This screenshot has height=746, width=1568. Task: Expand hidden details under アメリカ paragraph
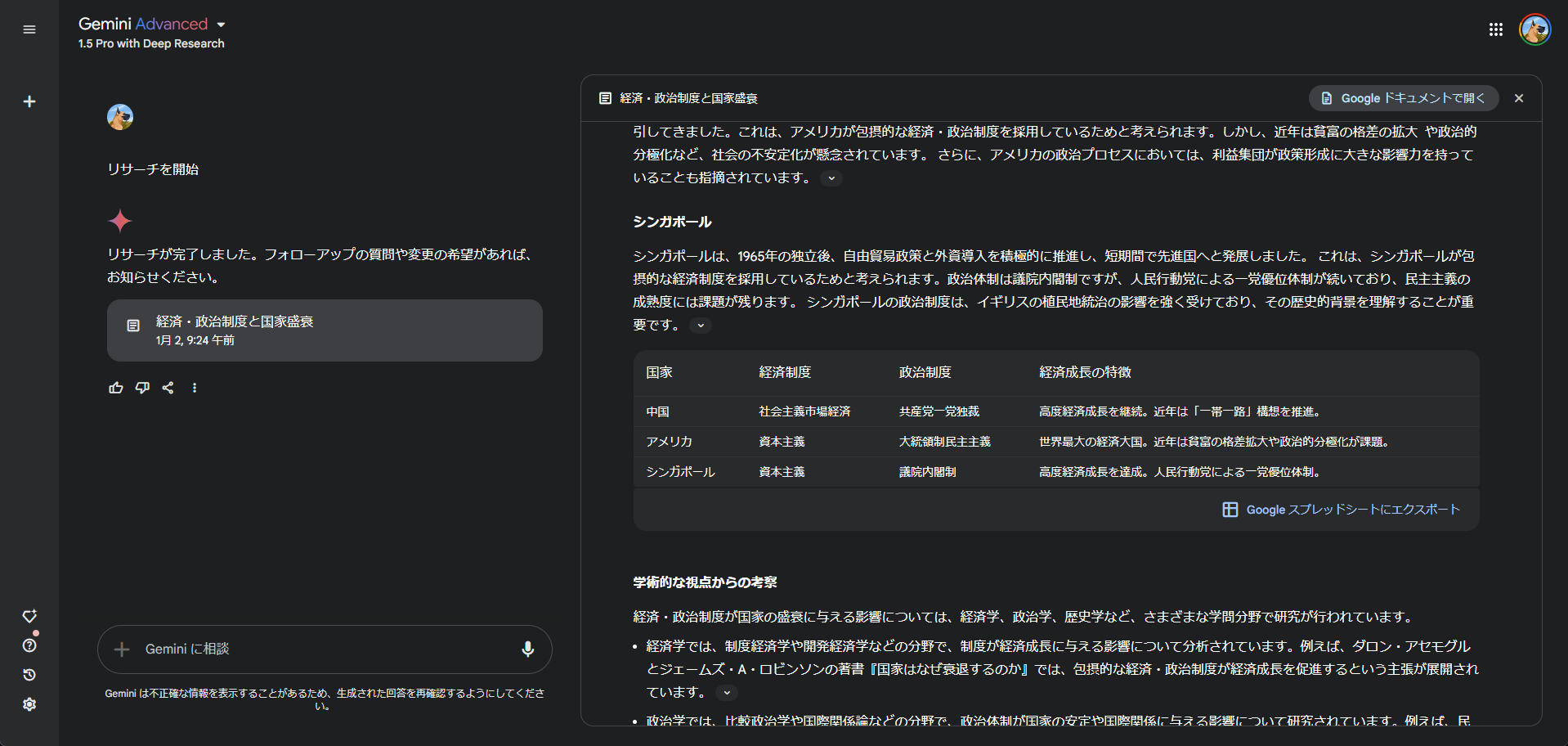tap(831, 178)
